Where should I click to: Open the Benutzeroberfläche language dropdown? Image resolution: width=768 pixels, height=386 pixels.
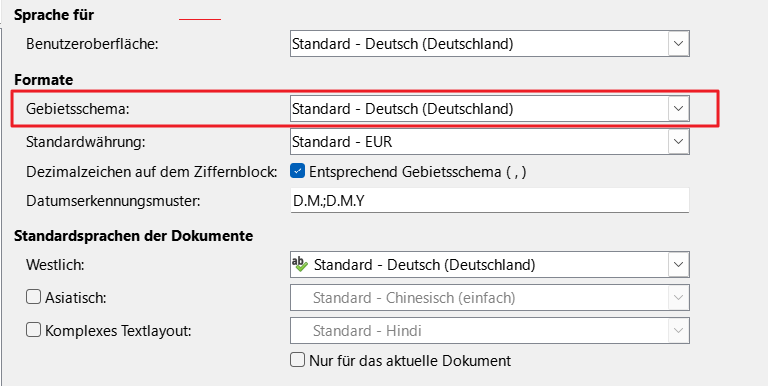click(x=678, y=44)
